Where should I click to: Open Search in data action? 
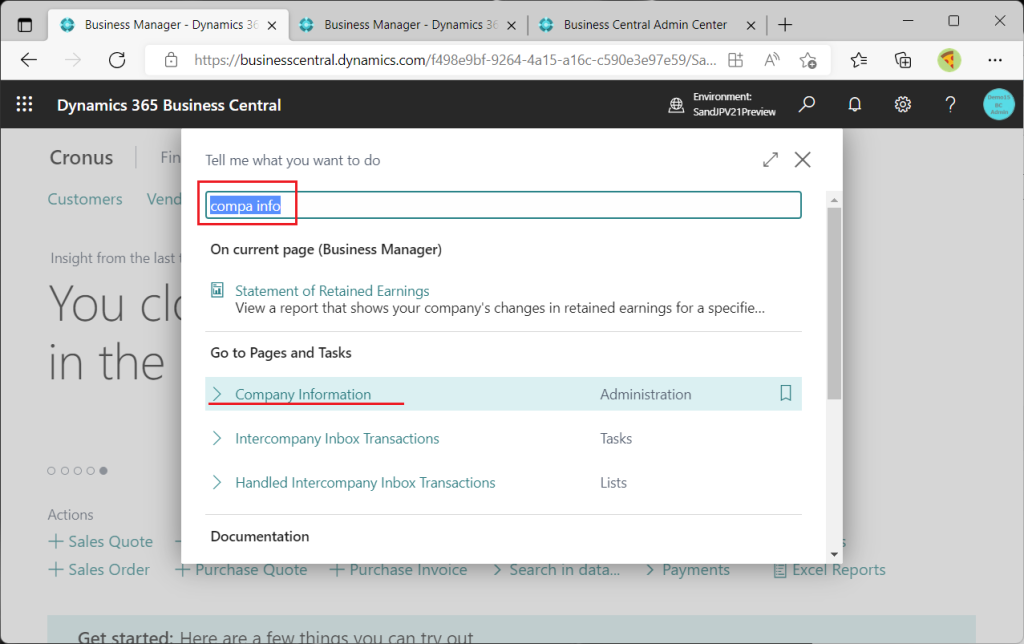[x=556, y=570]
